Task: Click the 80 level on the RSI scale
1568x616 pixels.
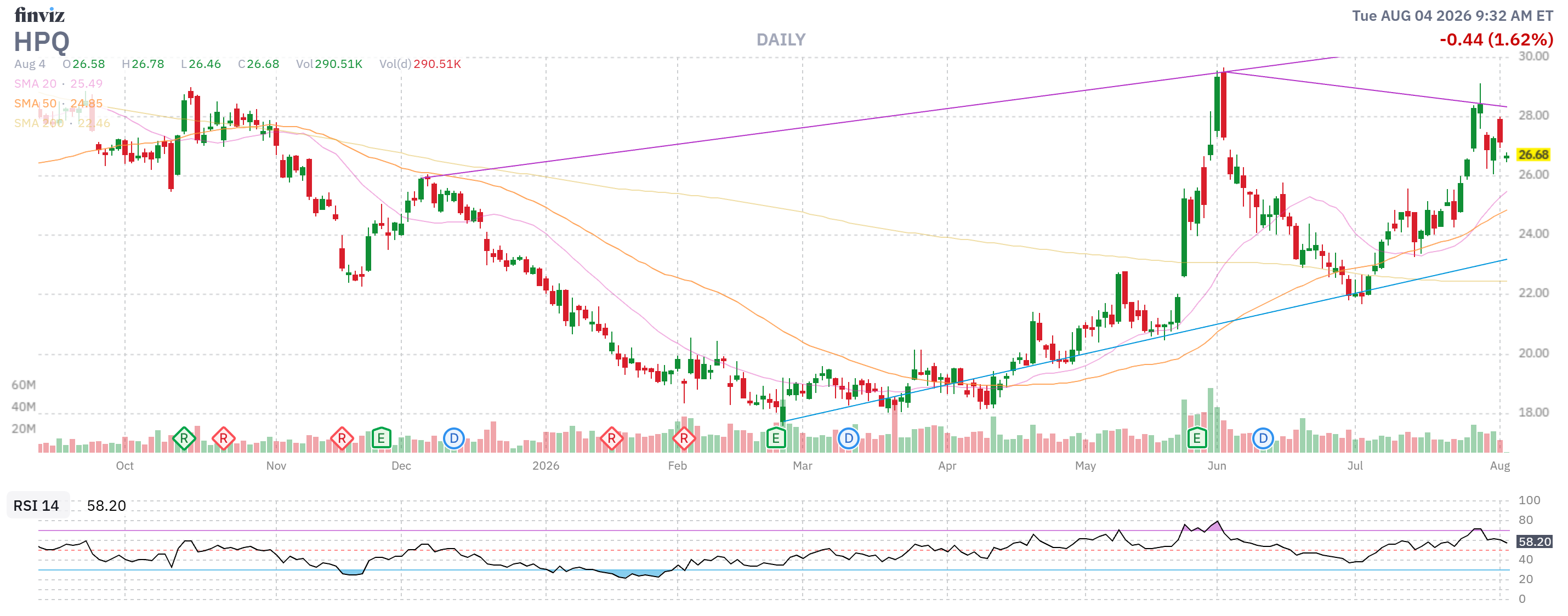Action: point(1525,520)
